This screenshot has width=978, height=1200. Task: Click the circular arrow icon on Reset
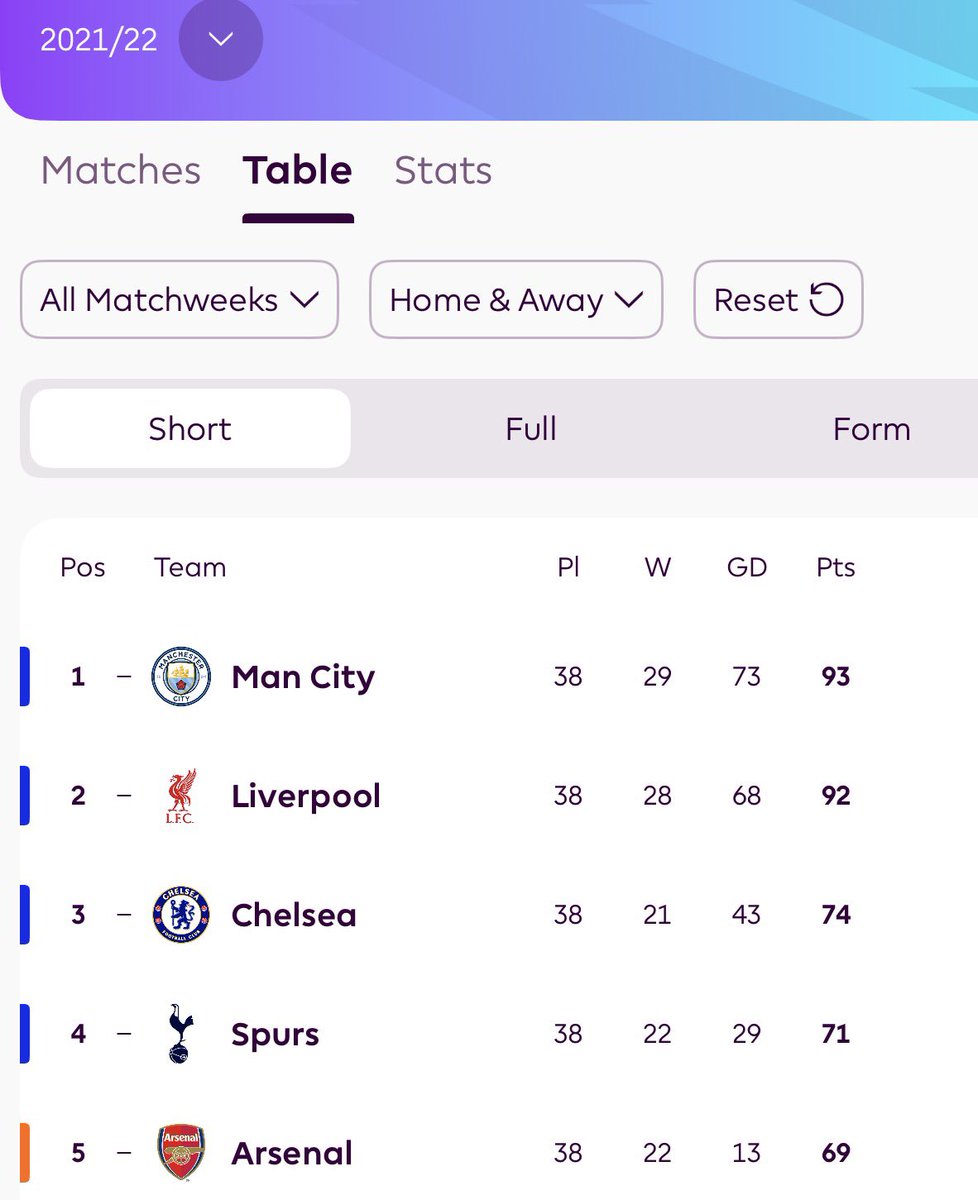tap(826, 299)
